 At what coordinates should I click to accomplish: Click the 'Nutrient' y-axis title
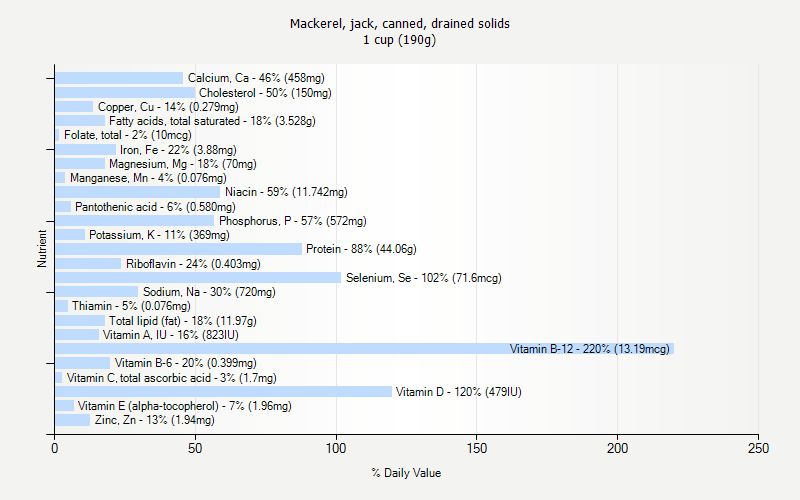pyautogui.click(x=42, y=249)
